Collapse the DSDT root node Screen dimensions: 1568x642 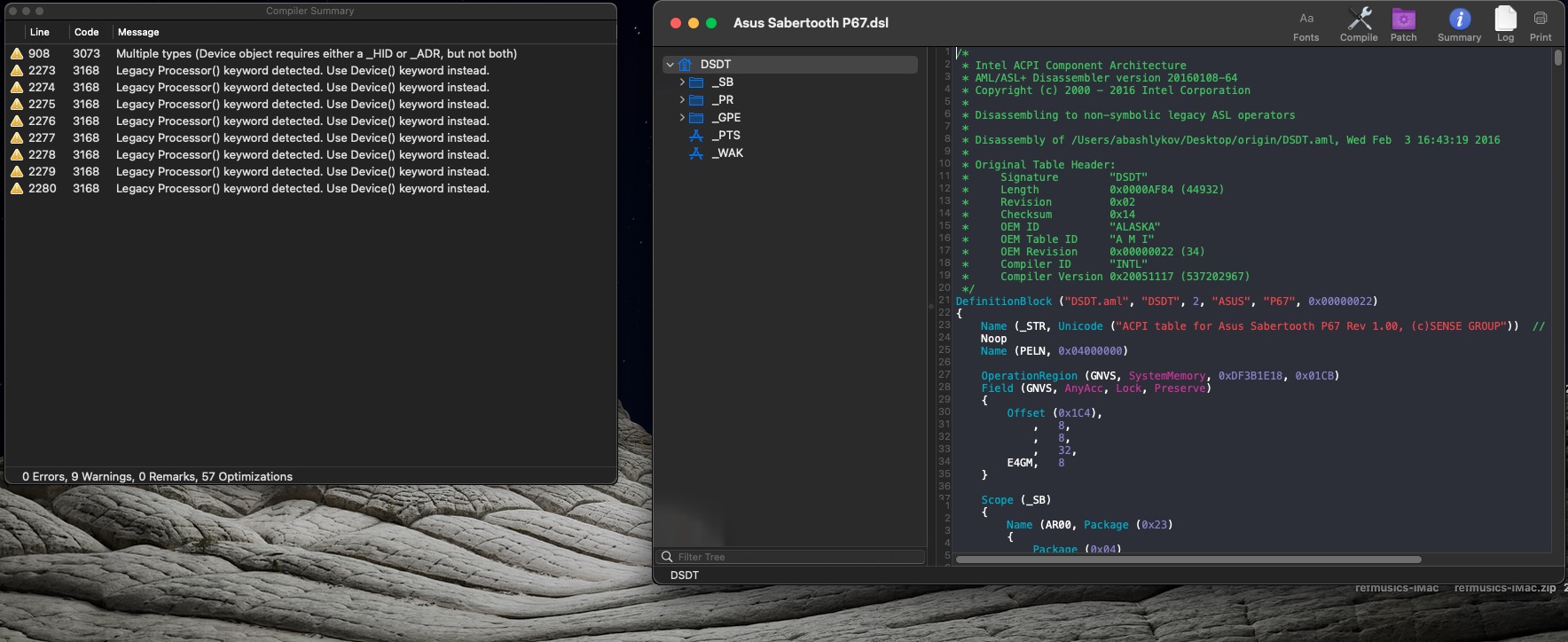coord(670,65)
